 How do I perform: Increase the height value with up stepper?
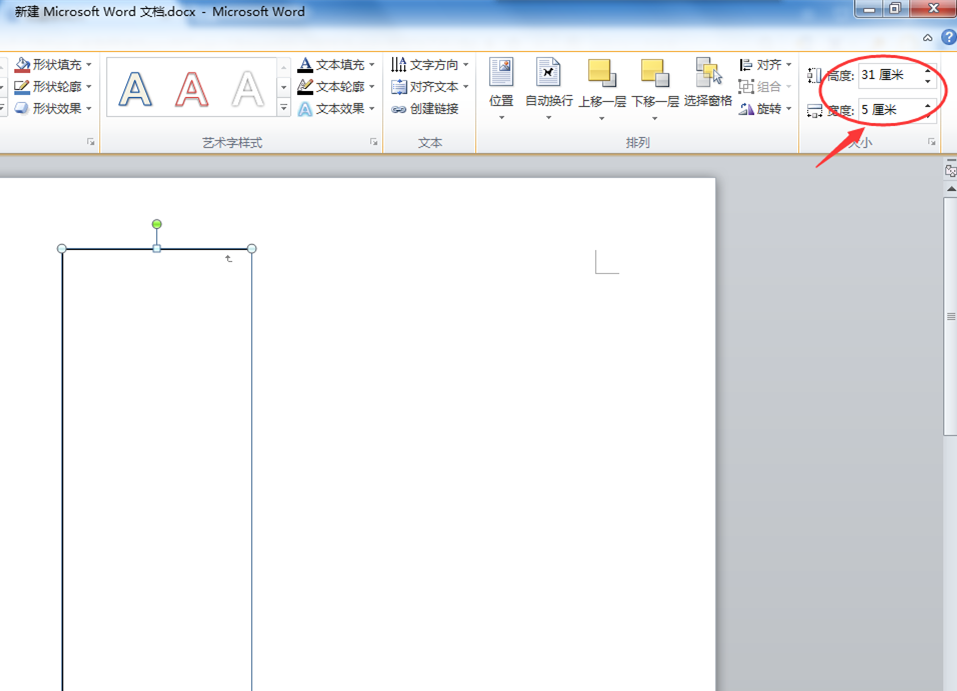click(x=928, y=70)
